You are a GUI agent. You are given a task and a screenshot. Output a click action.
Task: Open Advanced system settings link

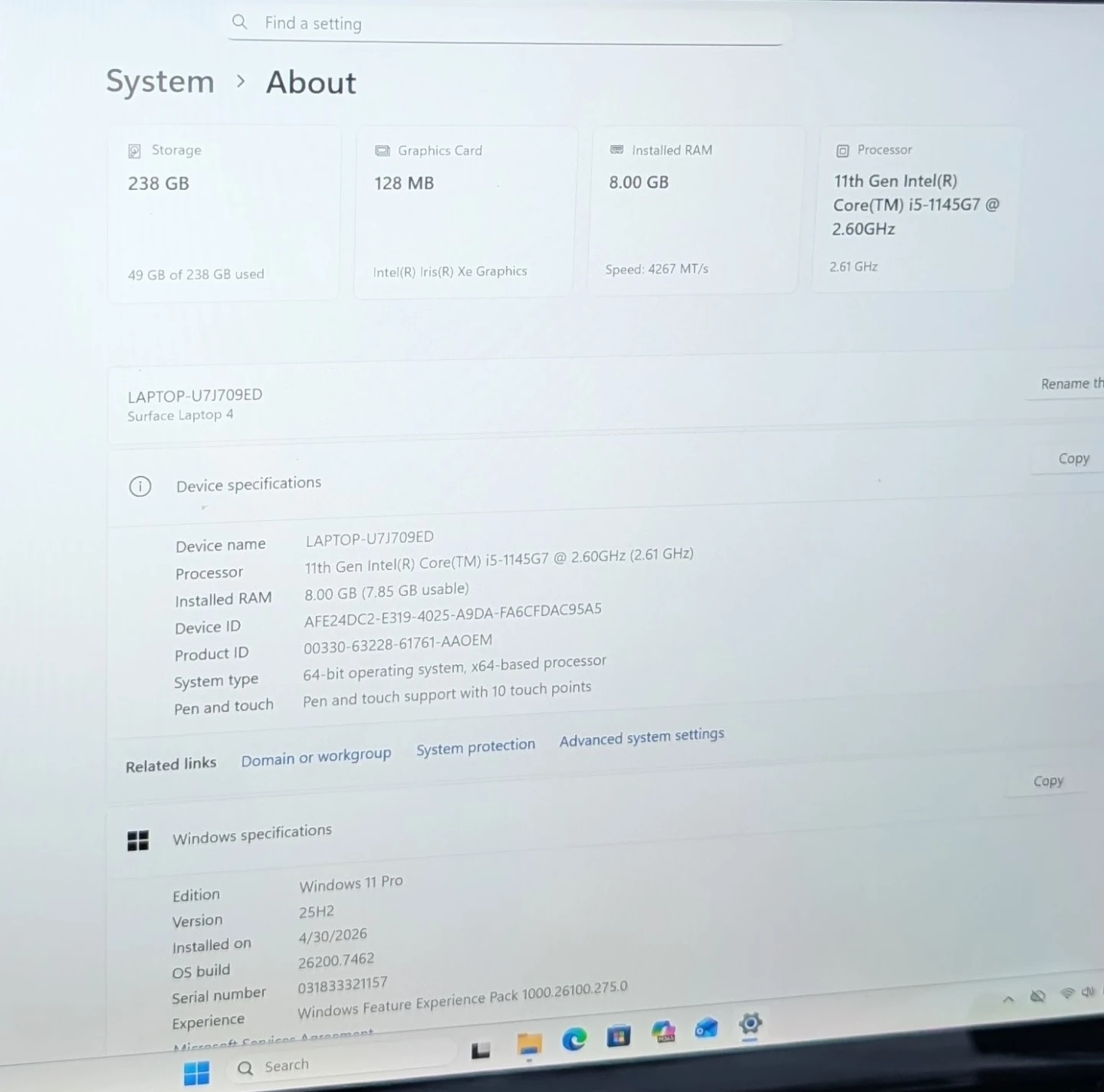(x=642, y=737)
